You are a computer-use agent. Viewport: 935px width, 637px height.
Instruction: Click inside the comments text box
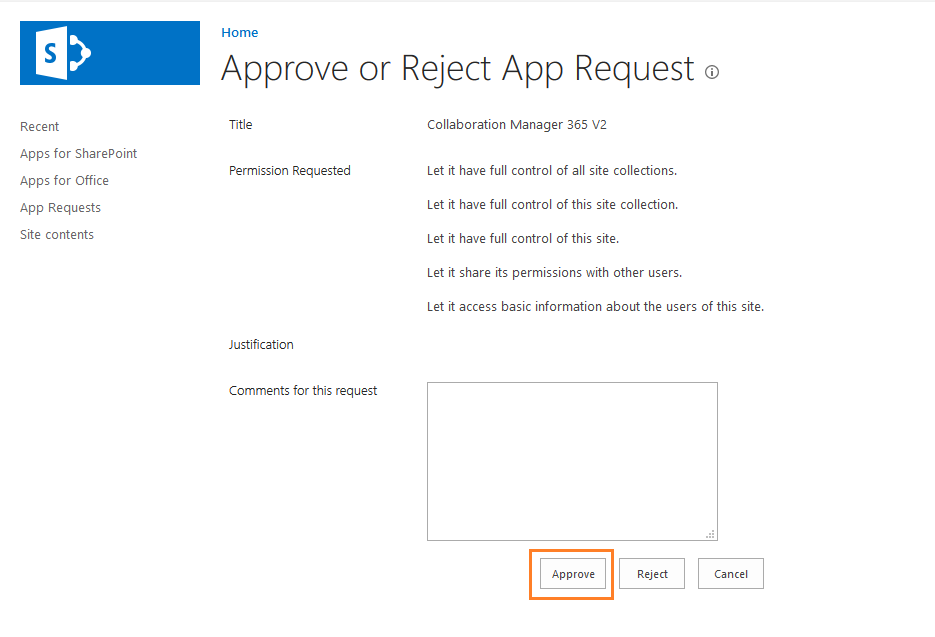(x=572, y=461)
